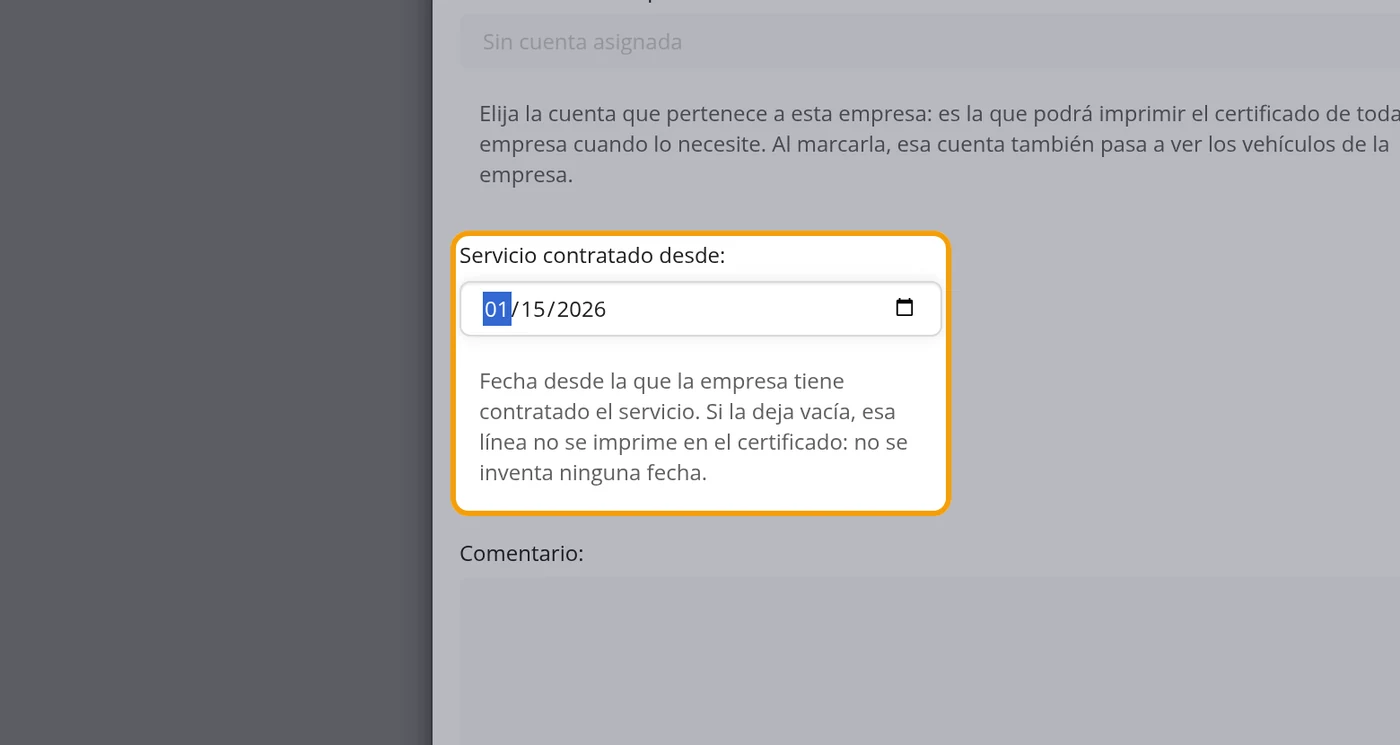Click help text starting 'Elija la cuenta que pertenece'
Viewport: 1400px width, 745px height.
pyautogui.click(x=939, y=144)
